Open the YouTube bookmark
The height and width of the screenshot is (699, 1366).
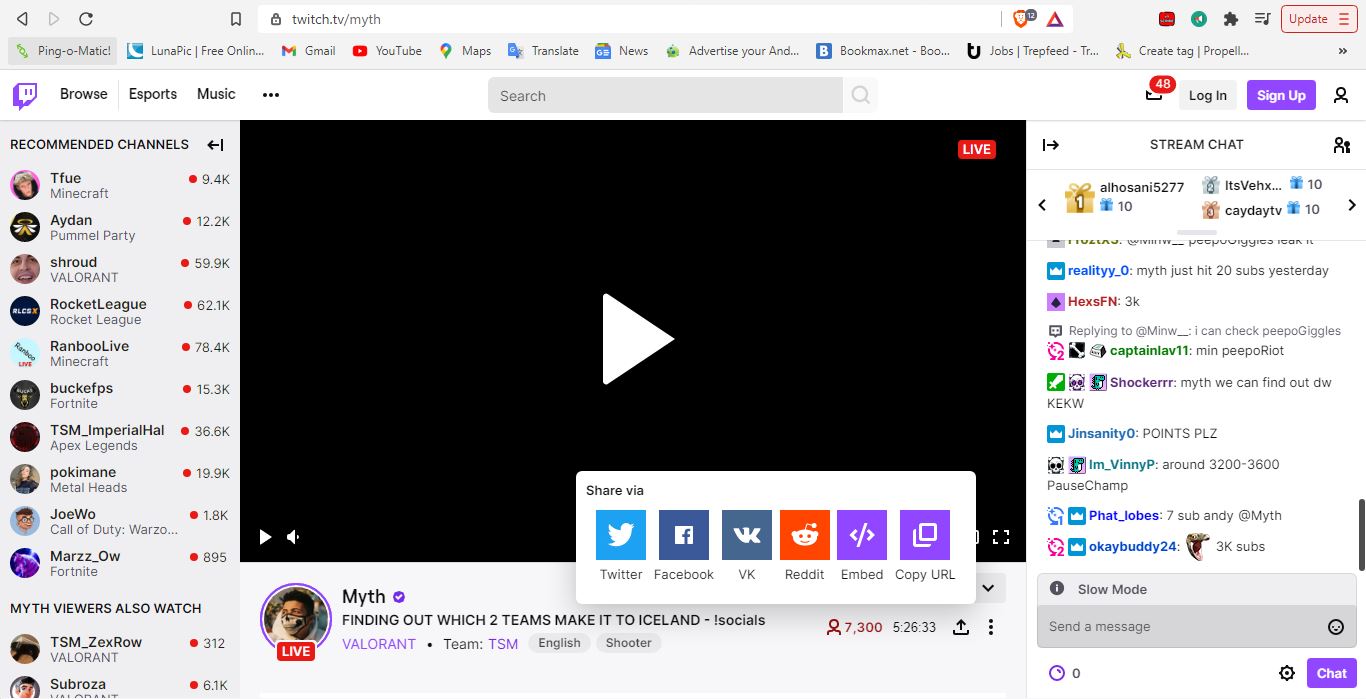click(x=387, y=51)
